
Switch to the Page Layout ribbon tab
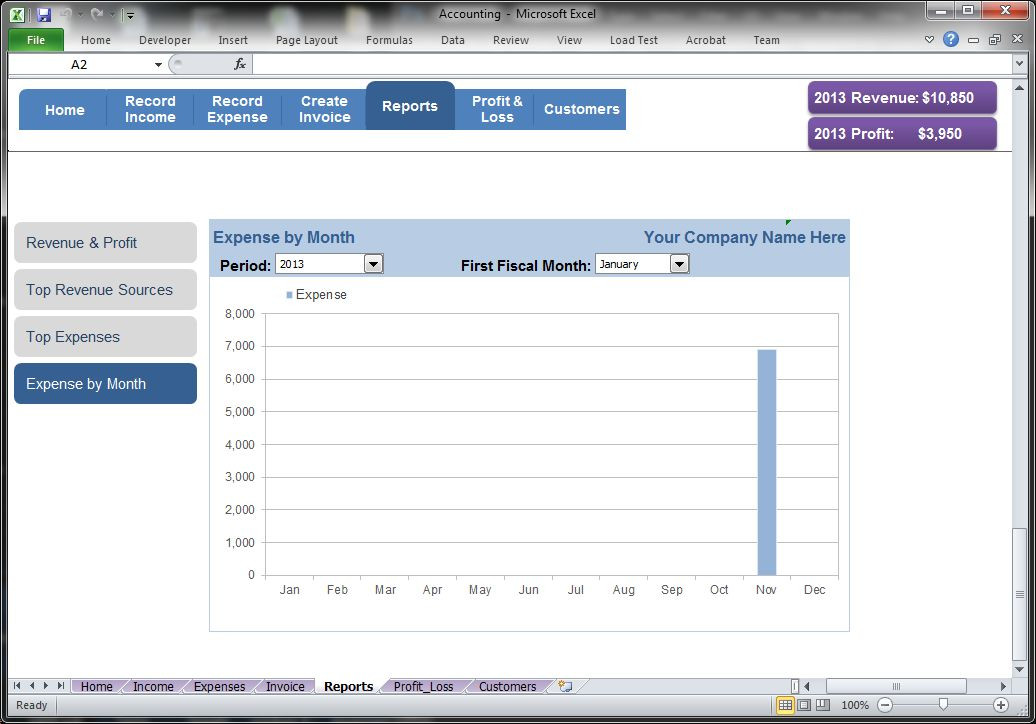[x=307, y=40]
